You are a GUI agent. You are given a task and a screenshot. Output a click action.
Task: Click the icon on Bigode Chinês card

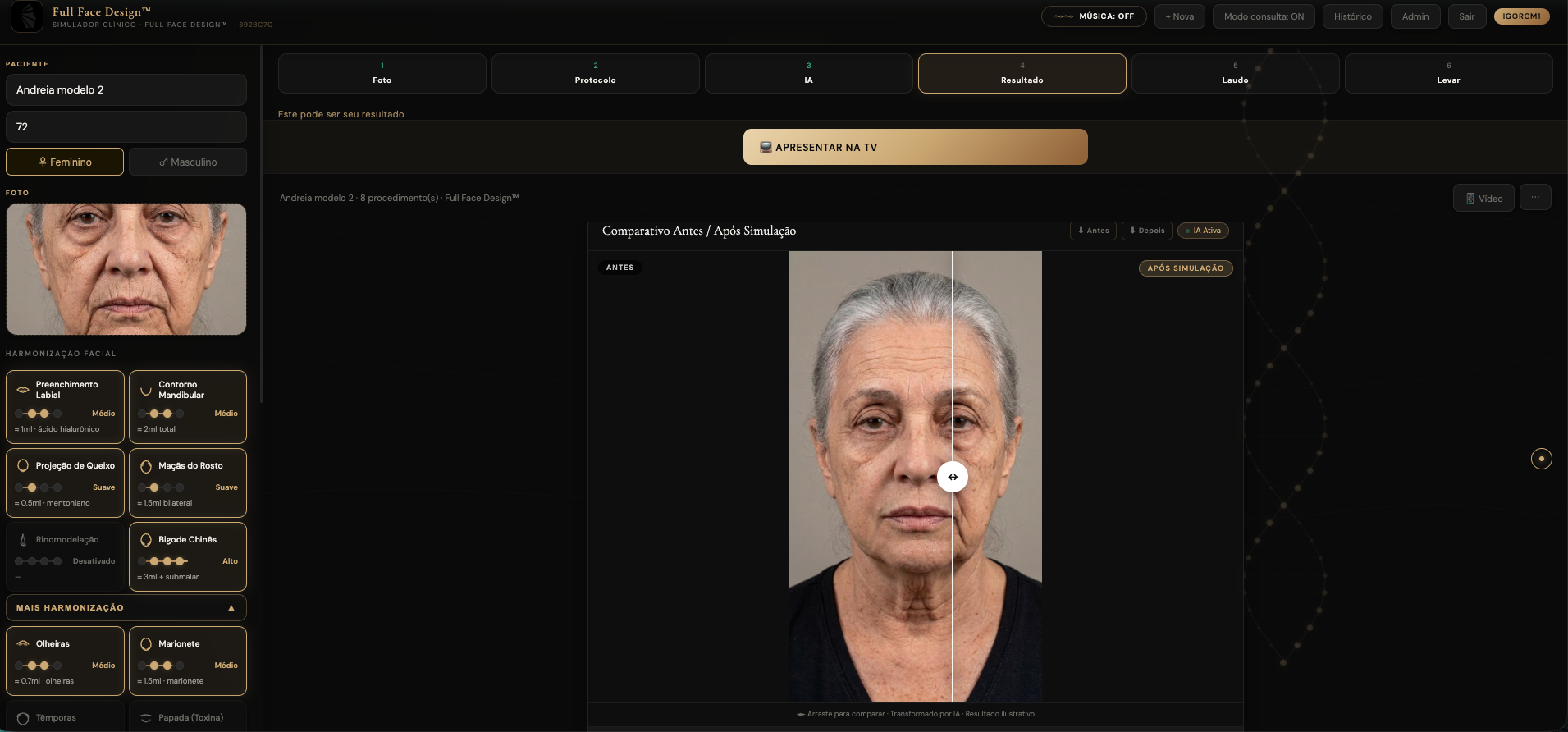146,540
